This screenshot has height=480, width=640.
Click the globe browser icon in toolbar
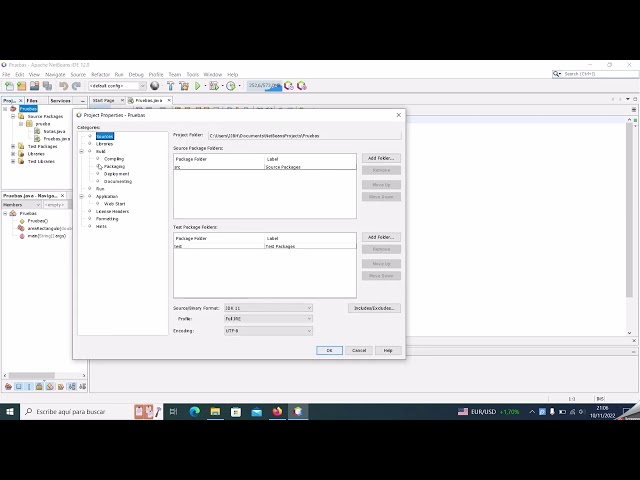coord(155,86)
